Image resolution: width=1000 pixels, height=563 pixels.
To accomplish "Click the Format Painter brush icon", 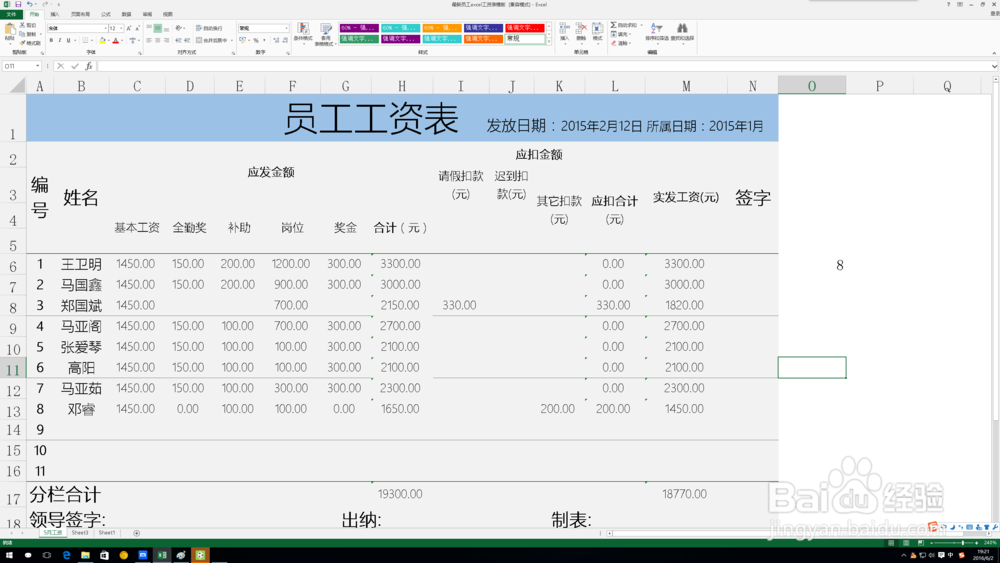I will point(22,43).
